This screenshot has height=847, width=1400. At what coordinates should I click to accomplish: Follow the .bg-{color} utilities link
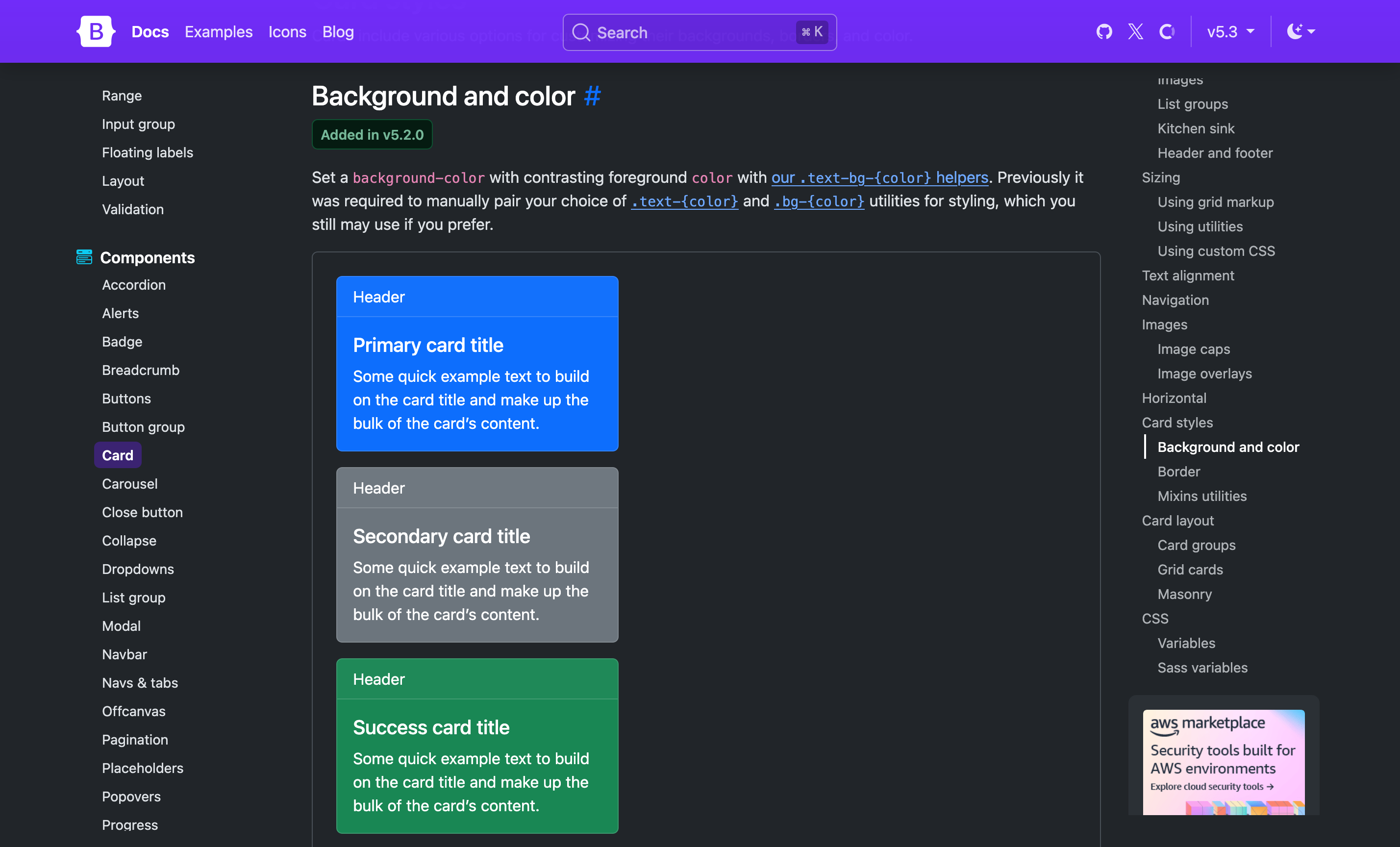(819, 201)
